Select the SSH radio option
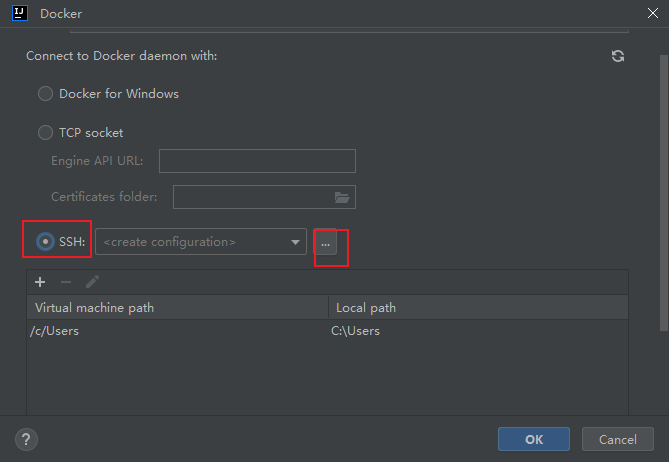 46,241
